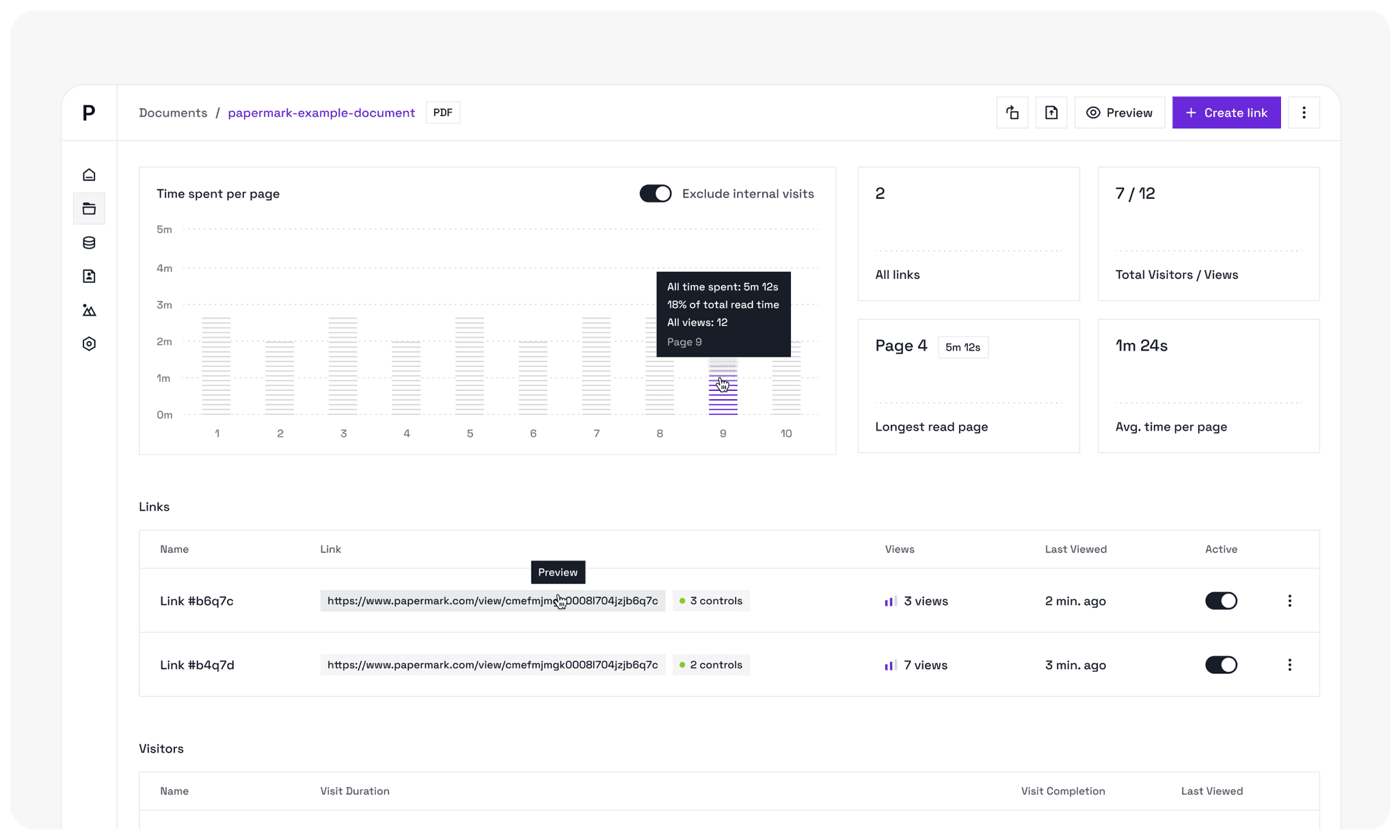Screen dimensions: 1400x840
Task: Open the branding shapes icon in sidebar
Action: pos(89,310)
